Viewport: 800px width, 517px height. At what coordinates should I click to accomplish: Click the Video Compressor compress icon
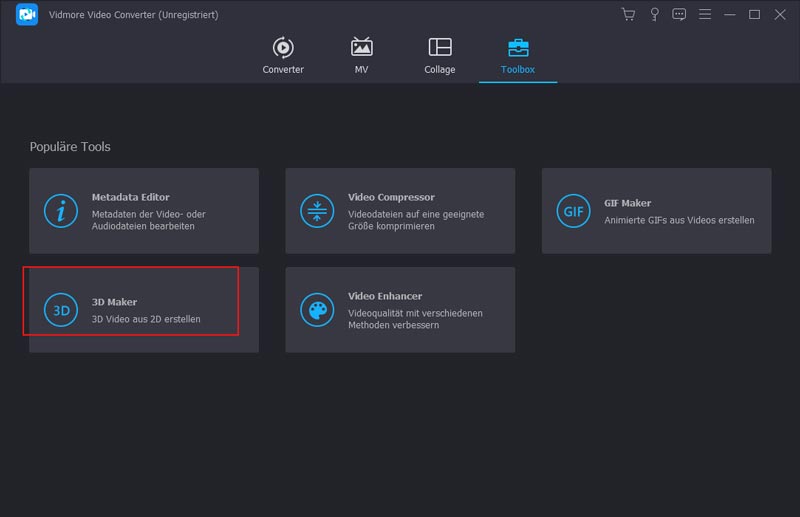coord(317,211)
